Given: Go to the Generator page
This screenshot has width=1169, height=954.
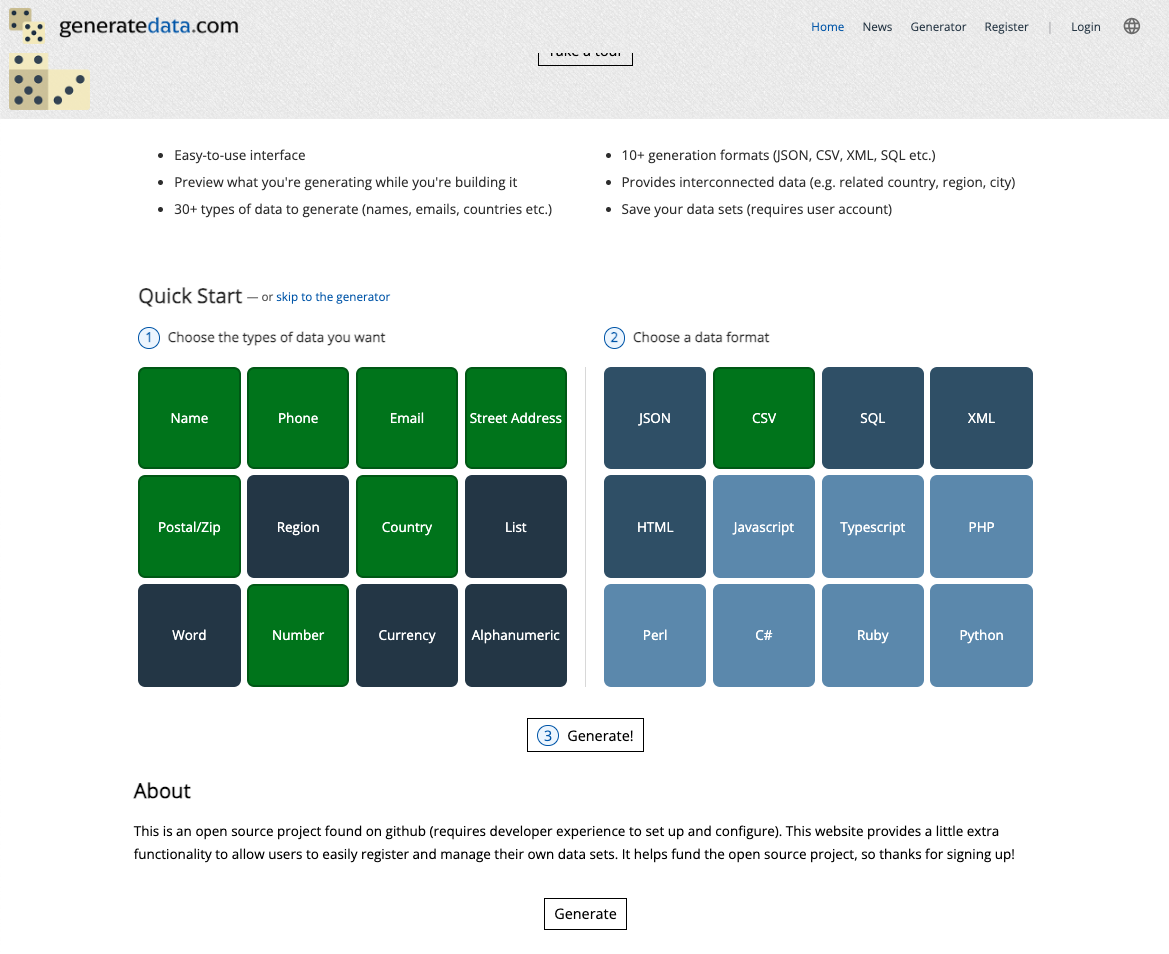Looking at the screenshot, I should pos(938,27).
